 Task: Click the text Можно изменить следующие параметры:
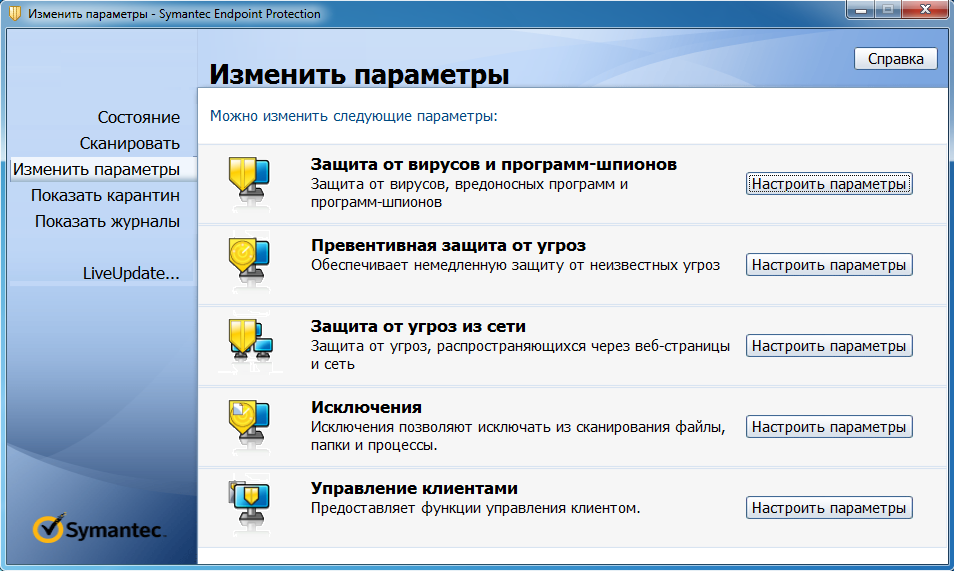coord(353,116)
